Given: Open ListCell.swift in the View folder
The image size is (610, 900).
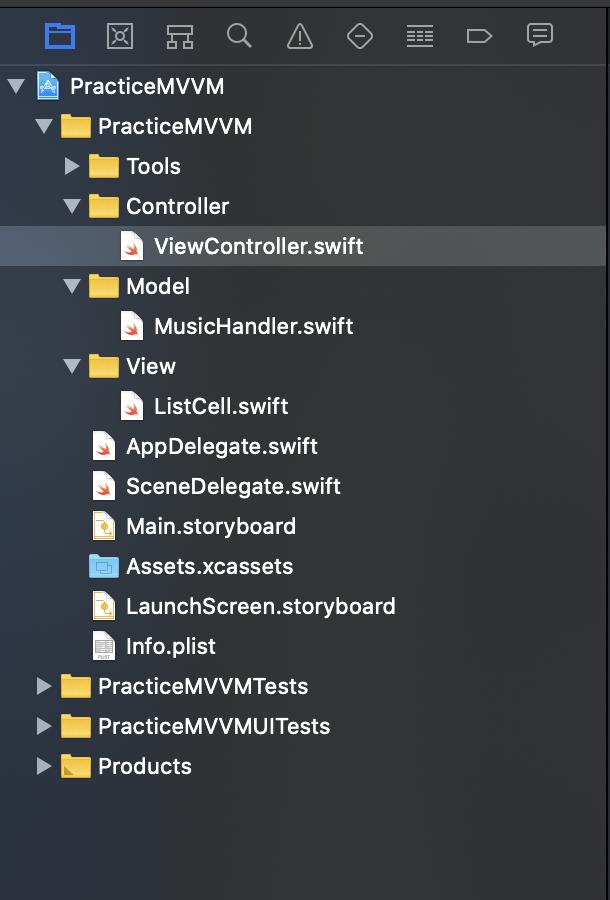Looking at the screenshot, I should 220,406.
